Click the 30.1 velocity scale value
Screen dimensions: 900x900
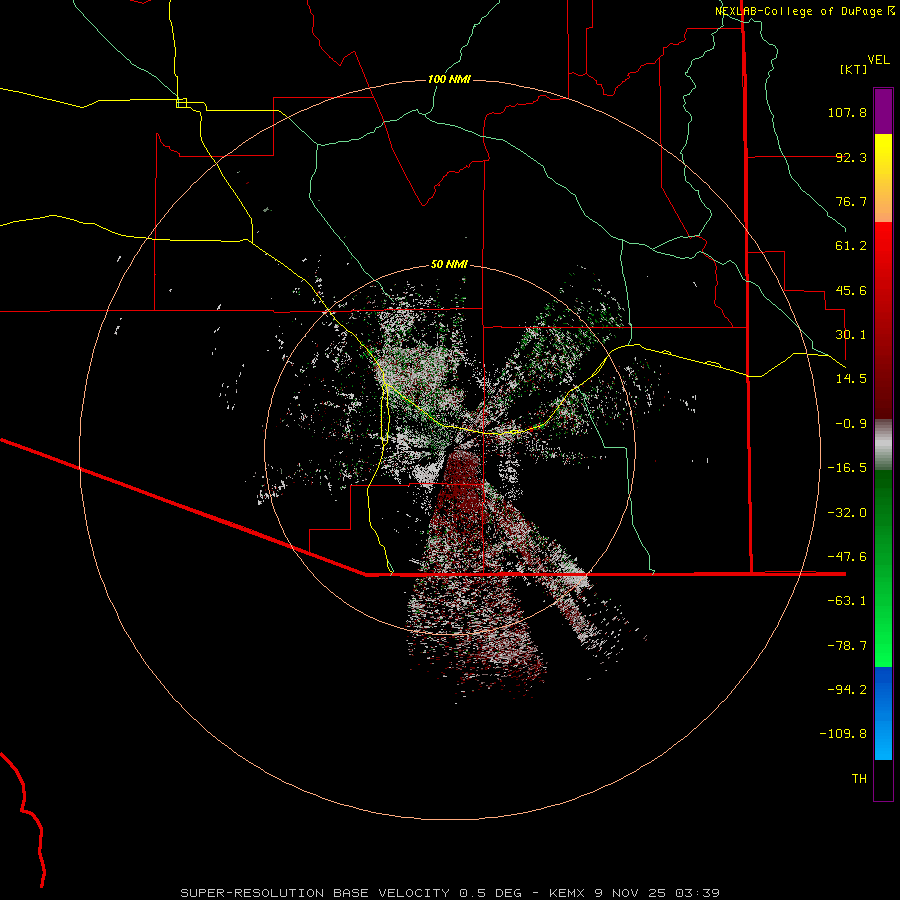pos(851,335)
